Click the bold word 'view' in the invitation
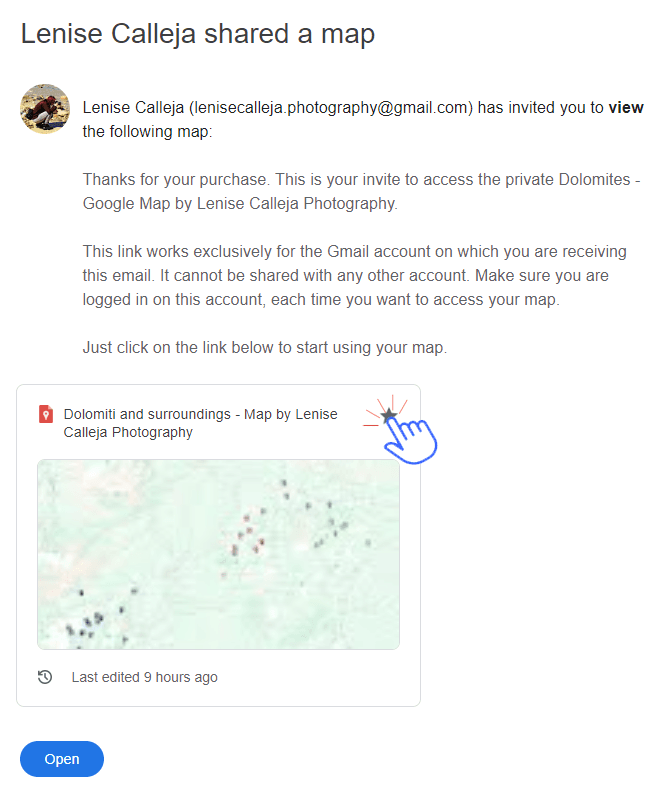Viewport: 664px width, 788px height. [x=626, y=108]
